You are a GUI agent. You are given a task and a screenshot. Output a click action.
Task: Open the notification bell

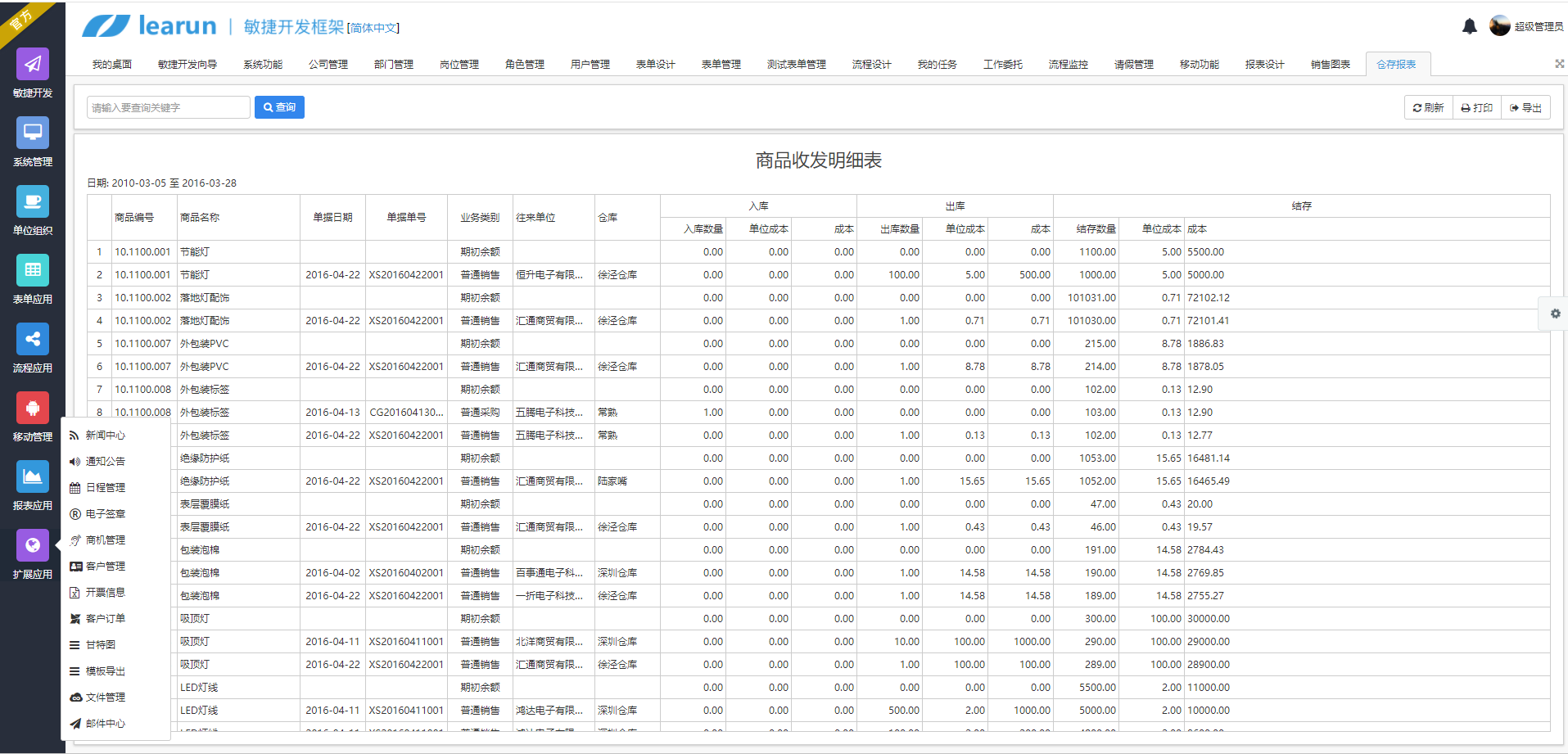[x=1468, y=26]
